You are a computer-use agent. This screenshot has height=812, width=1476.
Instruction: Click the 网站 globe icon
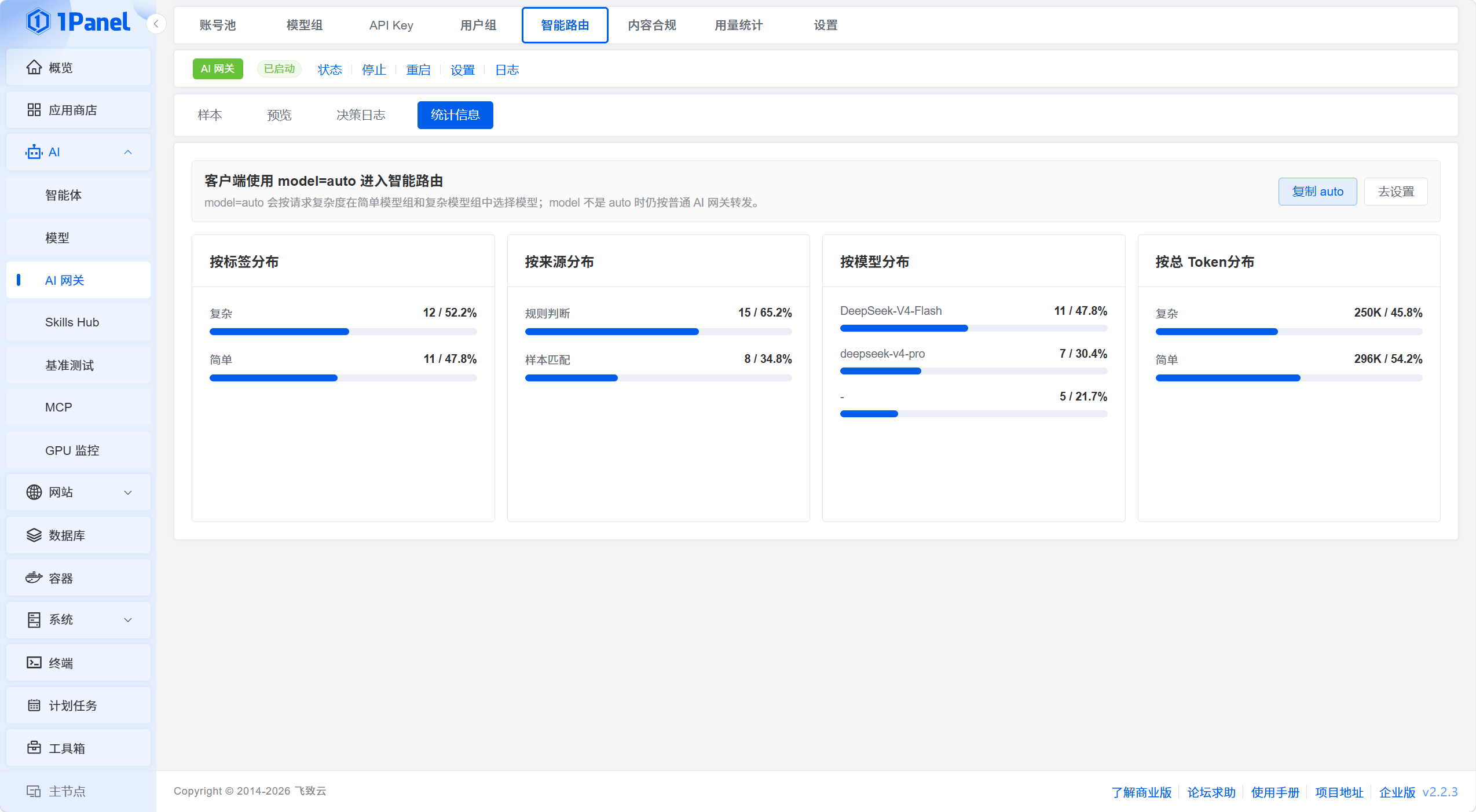[x=34, y=492]
